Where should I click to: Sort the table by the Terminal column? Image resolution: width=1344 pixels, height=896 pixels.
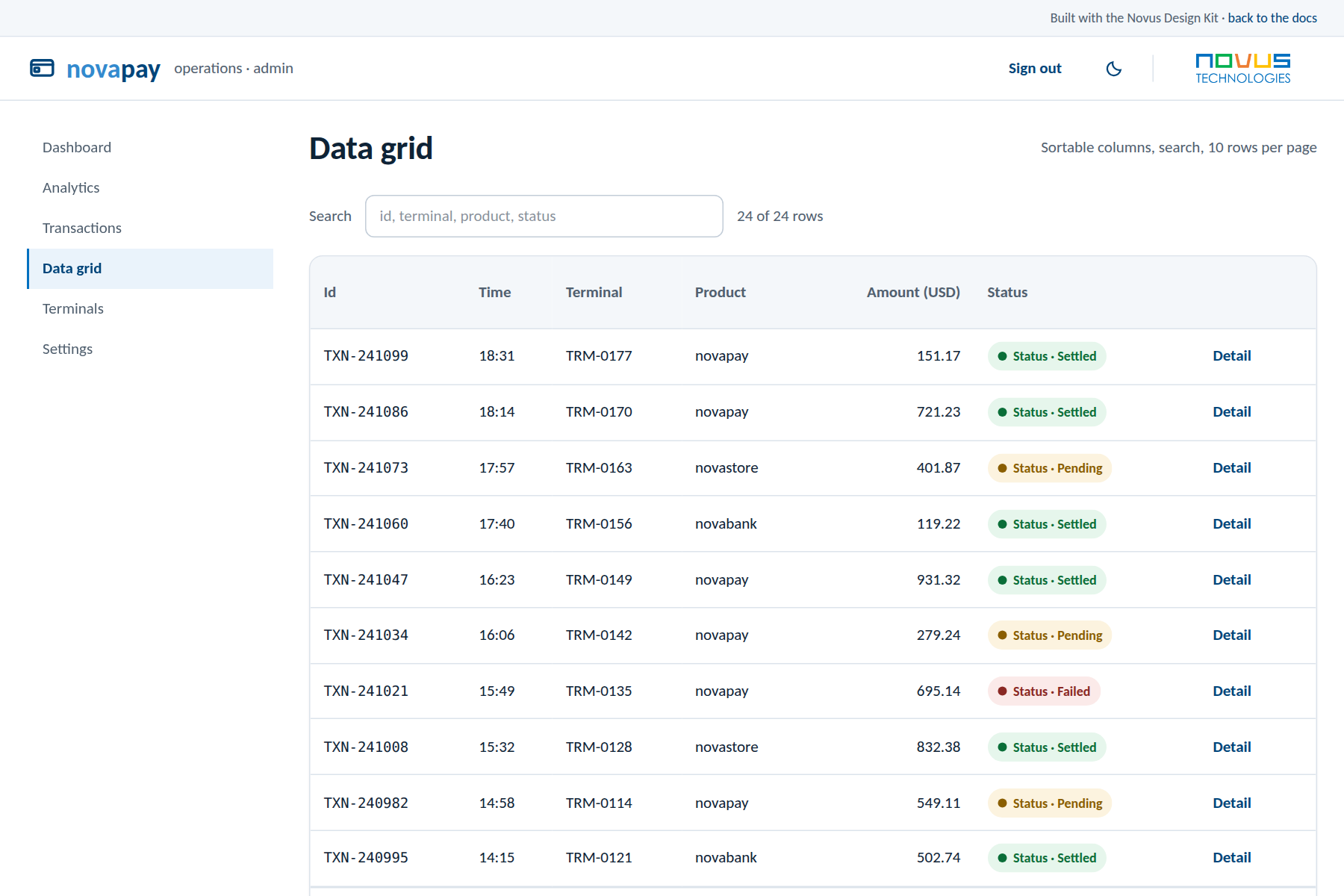(x=594, y=293)
